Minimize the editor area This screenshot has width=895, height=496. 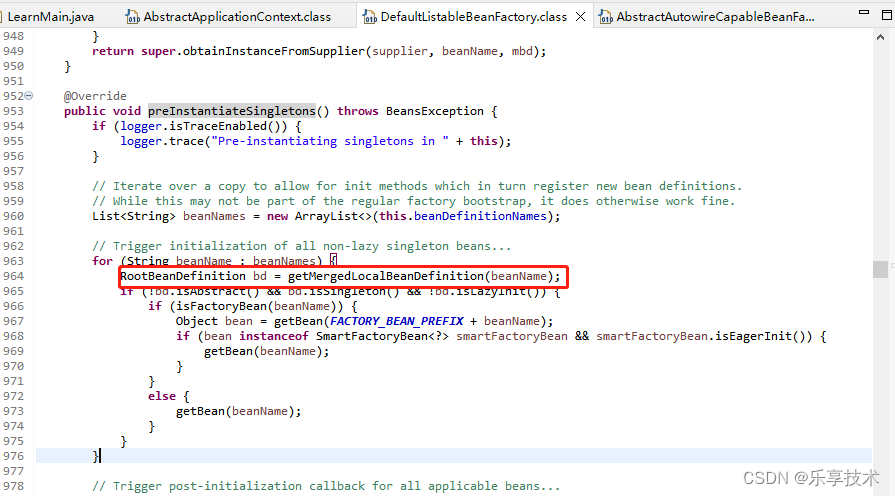[x=864, y=12]
